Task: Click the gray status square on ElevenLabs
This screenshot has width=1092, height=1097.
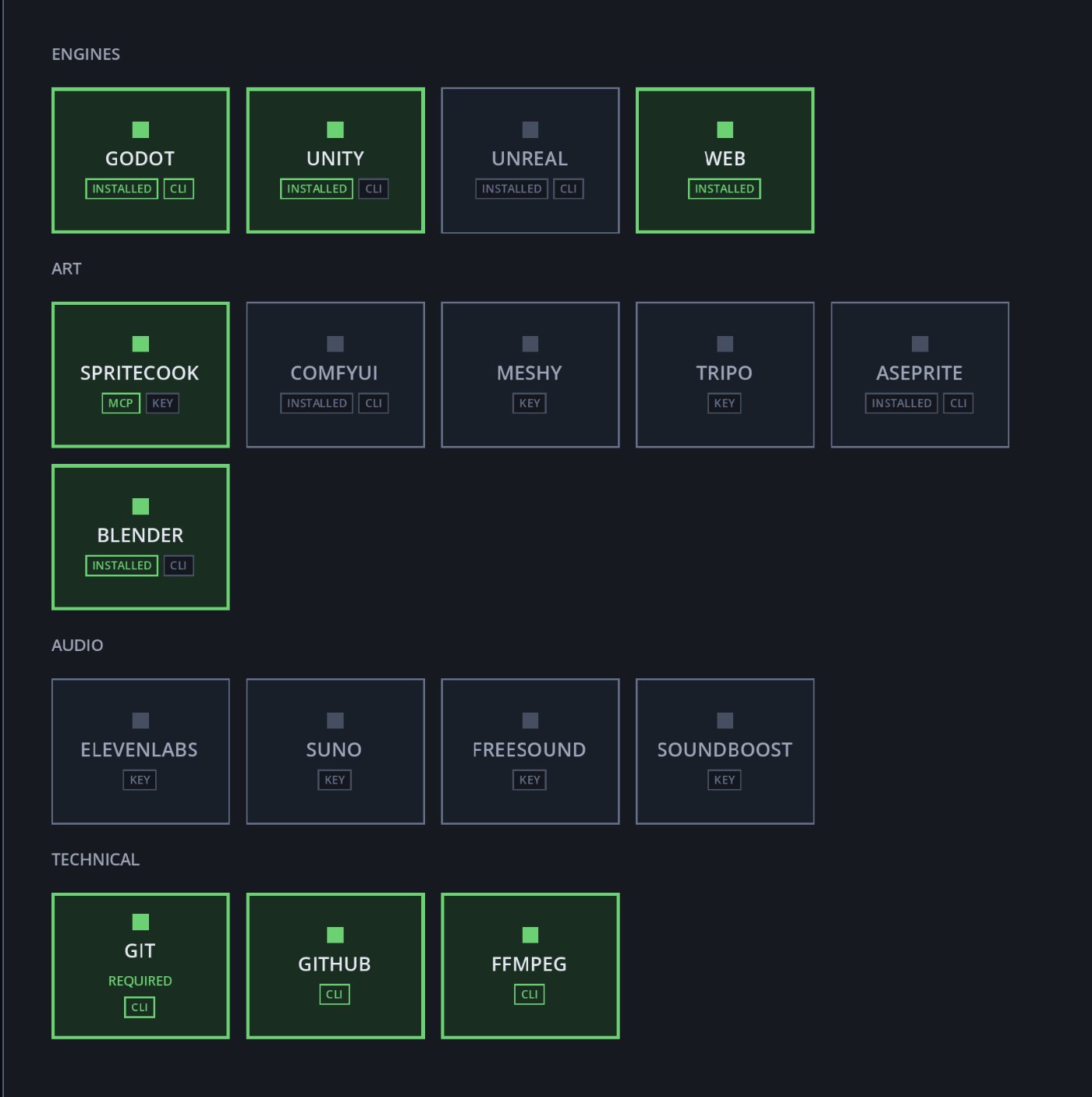Action: pos(140,720)
